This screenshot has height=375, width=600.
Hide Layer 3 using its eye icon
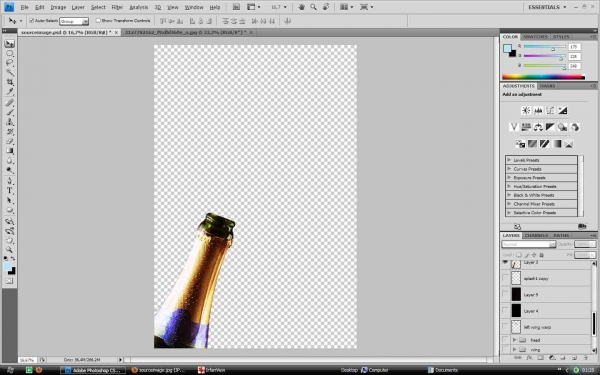[x=505, y=263]
